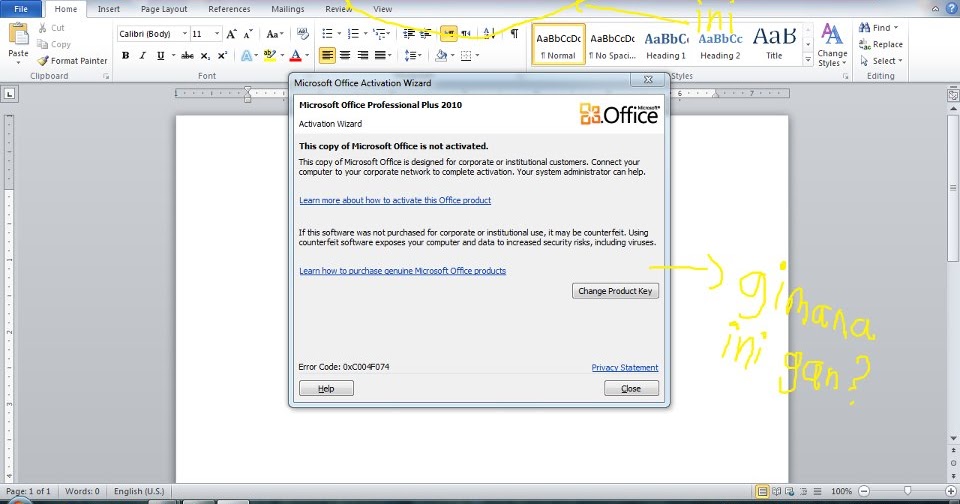Toggle Bold formatting
The width and height of the screenshot is (960, 504).
[x=126, y=56]
